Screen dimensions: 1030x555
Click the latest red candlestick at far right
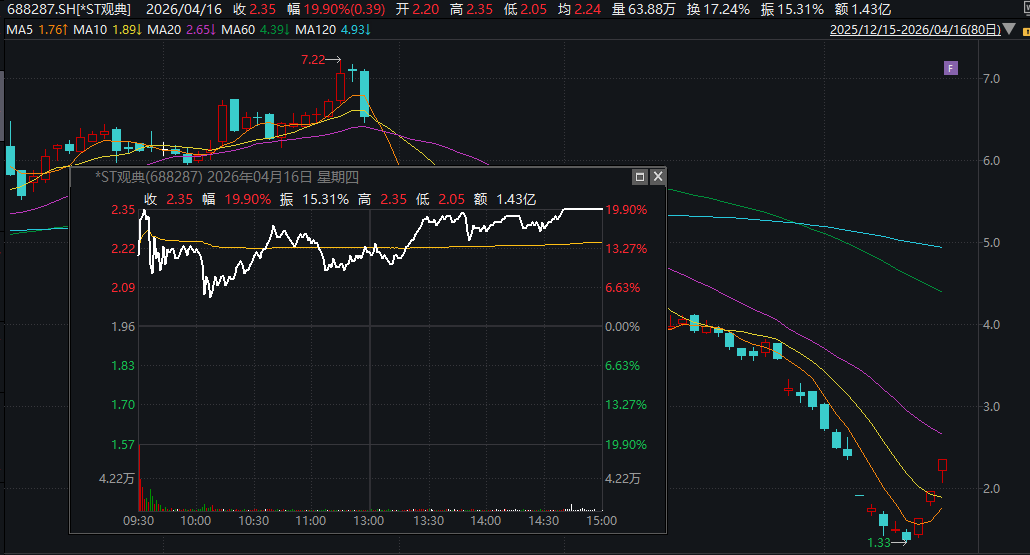tap(942, 466)
